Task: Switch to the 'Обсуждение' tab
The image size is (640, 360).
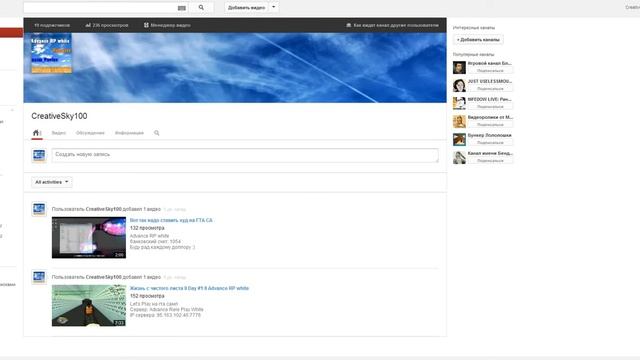Action: (90, 133)
